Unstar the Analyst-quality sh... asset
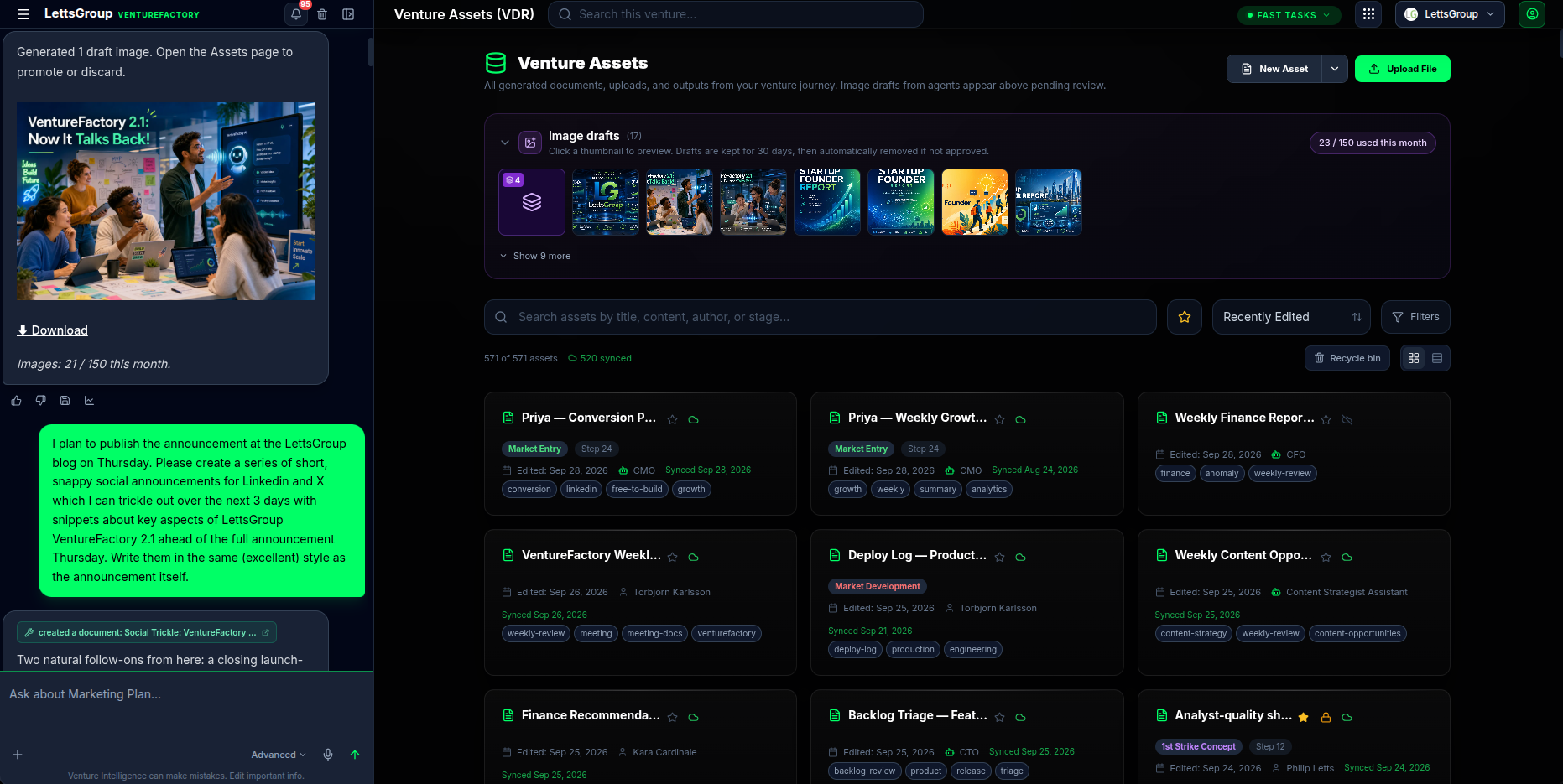Screen dimensions: 1563x784 (x=1303, y=717)
